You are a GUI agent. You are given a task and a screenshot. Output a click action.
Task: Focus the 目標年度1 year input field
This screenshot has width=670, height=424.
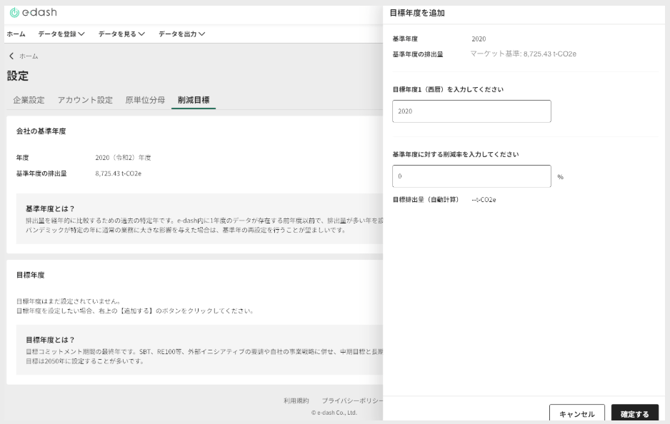tap(472, 111)
